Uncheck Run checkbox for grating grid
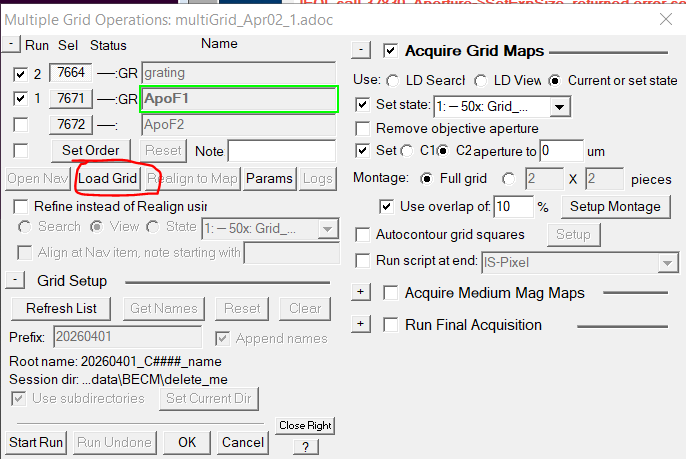The height and width of the screenshot is (459, 686). click(20, 74)
